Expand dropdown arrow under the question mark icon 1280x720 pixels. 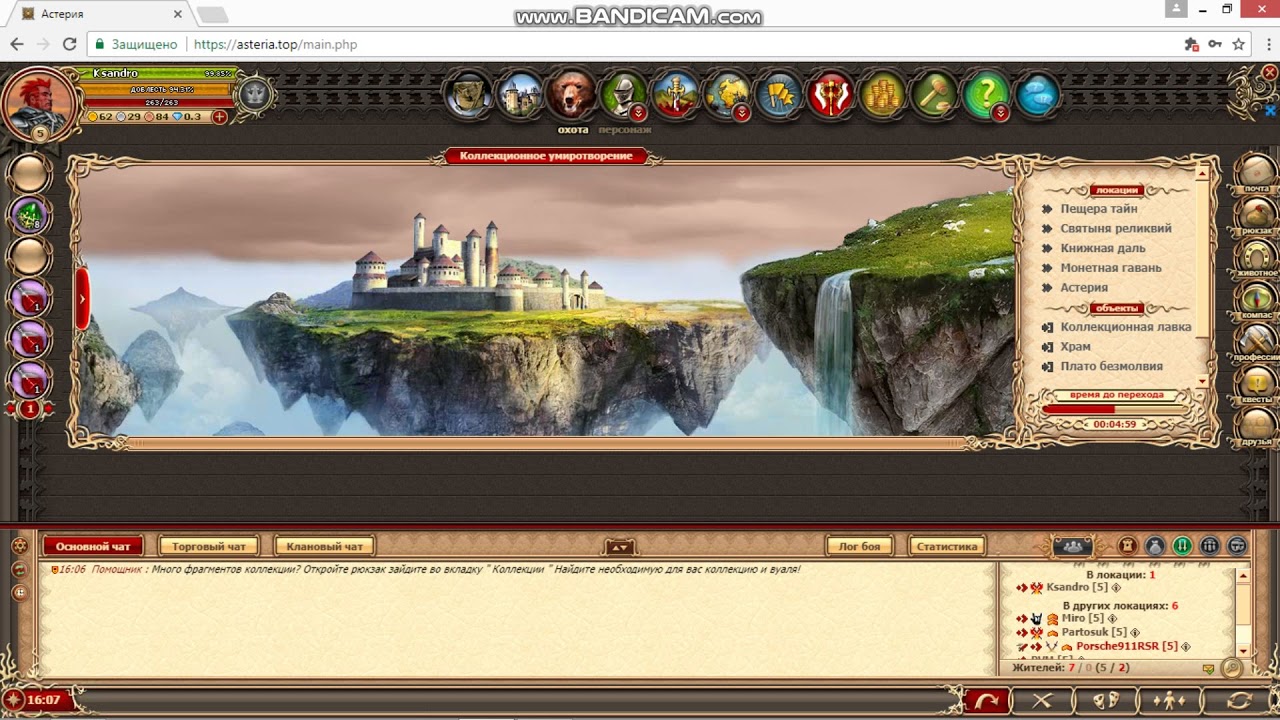pos(1000,113)
